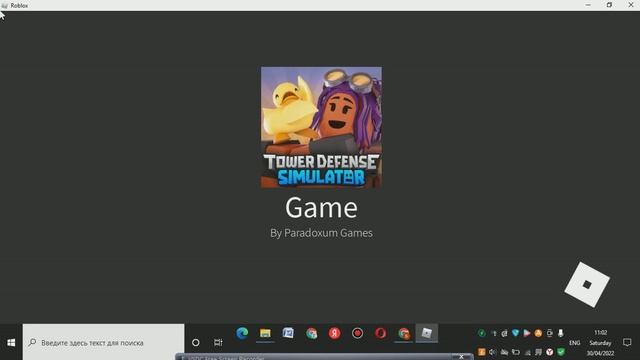Click the blue gem-shaped tray icon
Viewport: 640px width, 360px height.
516,333
